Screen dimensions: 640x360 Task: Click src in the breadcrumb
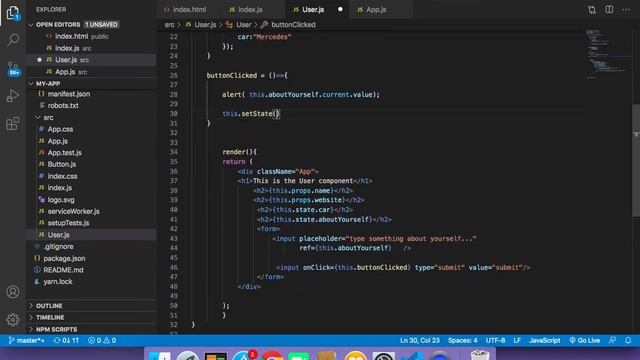(169, 25)
